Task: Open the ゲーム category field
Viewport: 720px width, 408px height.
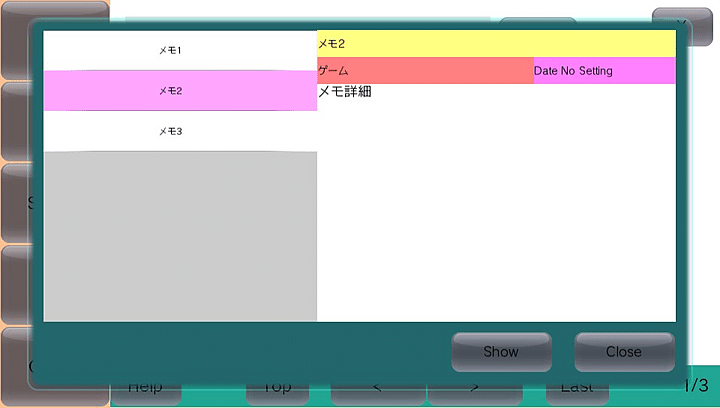Action: [425, 71]
